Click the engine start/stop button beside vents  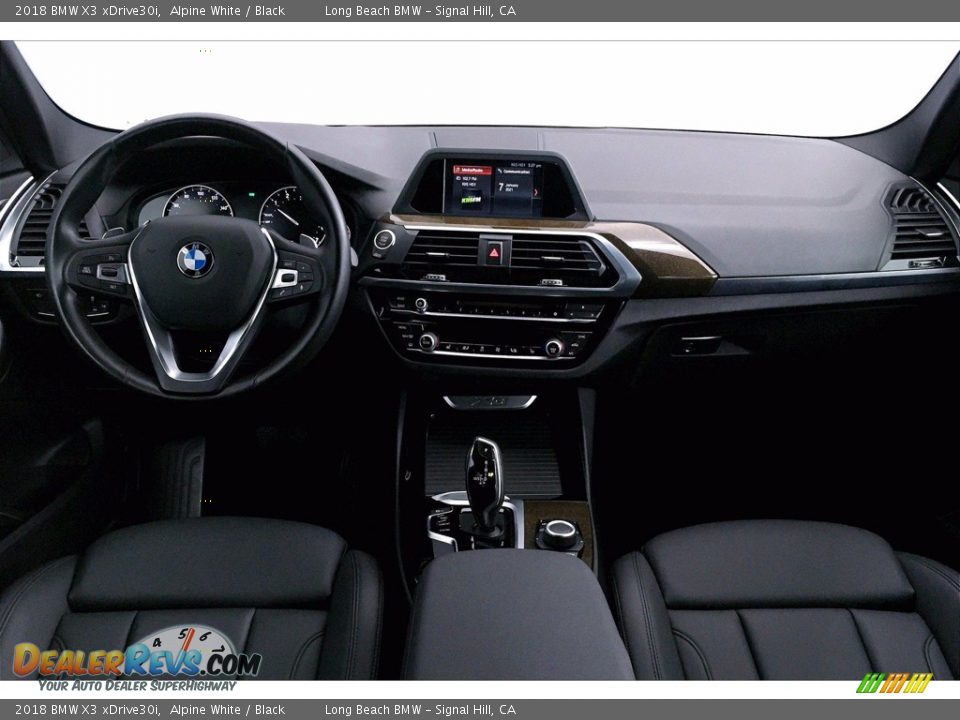(384, 239)
